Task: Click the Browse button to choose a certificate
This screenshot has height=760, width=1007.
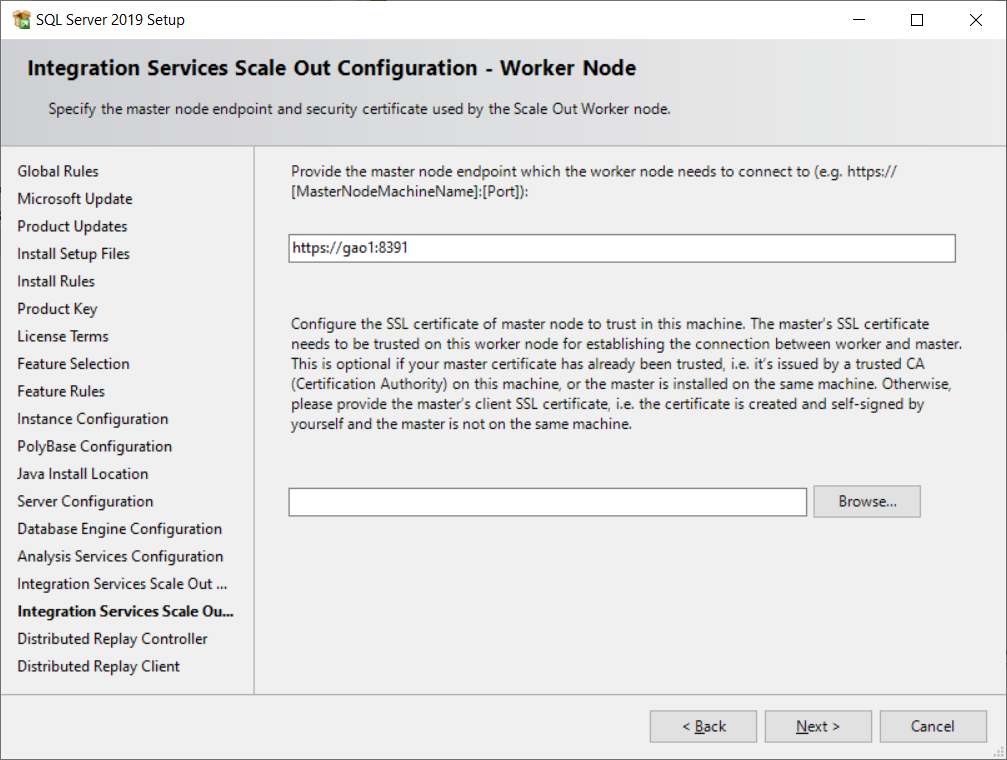Action: tap(866, 501)
